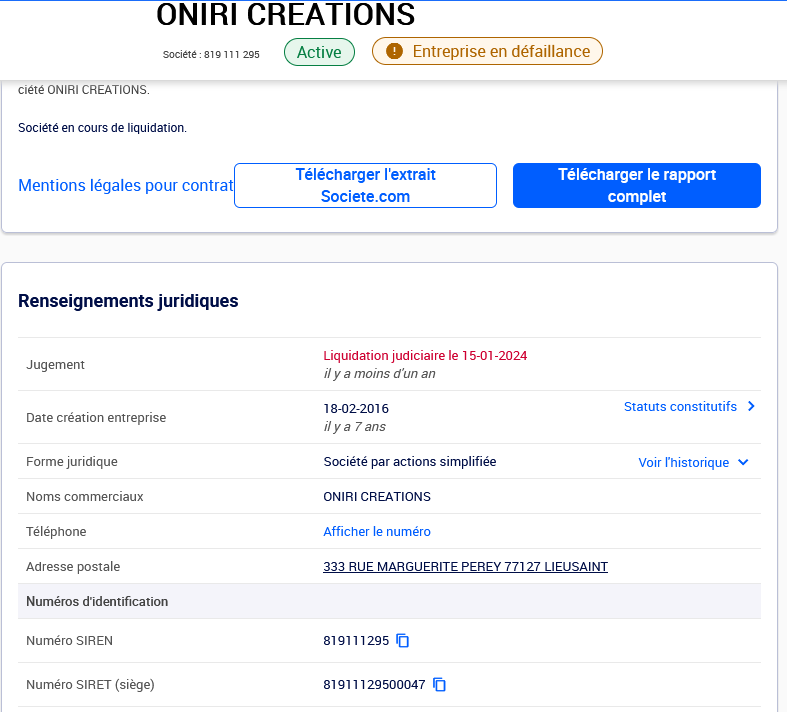The image size is (787, 712).
Task: Click the Jugement row label
Action: point(55,365)
